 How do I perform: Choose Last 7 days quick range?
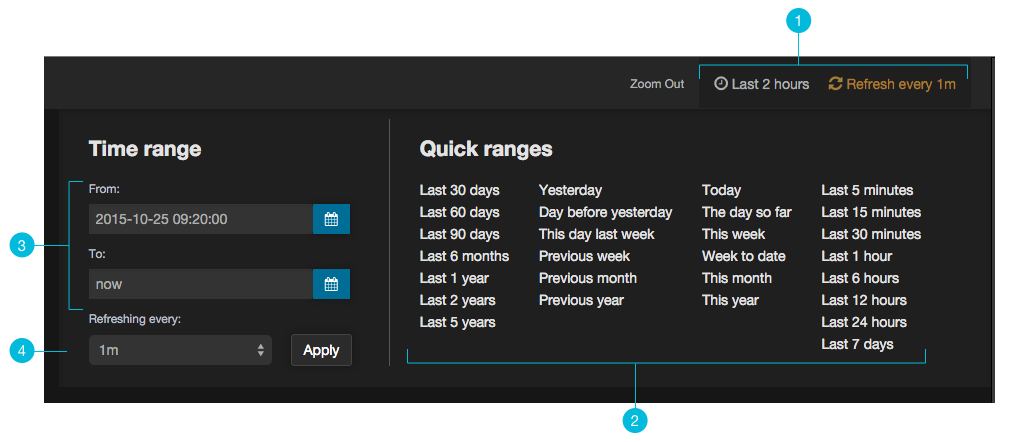pos(857,344)
